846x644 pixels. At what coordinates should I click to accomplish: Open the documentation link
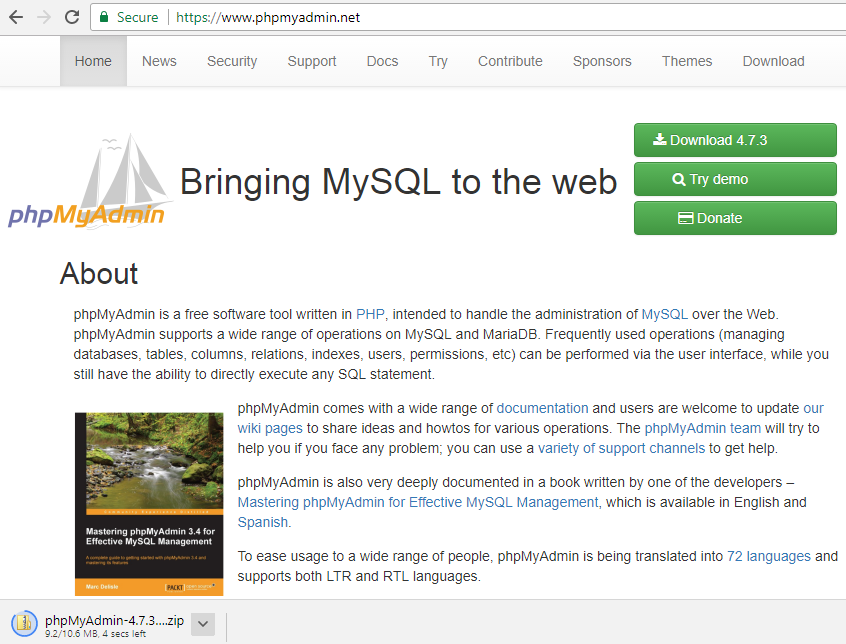pos(542,408)
